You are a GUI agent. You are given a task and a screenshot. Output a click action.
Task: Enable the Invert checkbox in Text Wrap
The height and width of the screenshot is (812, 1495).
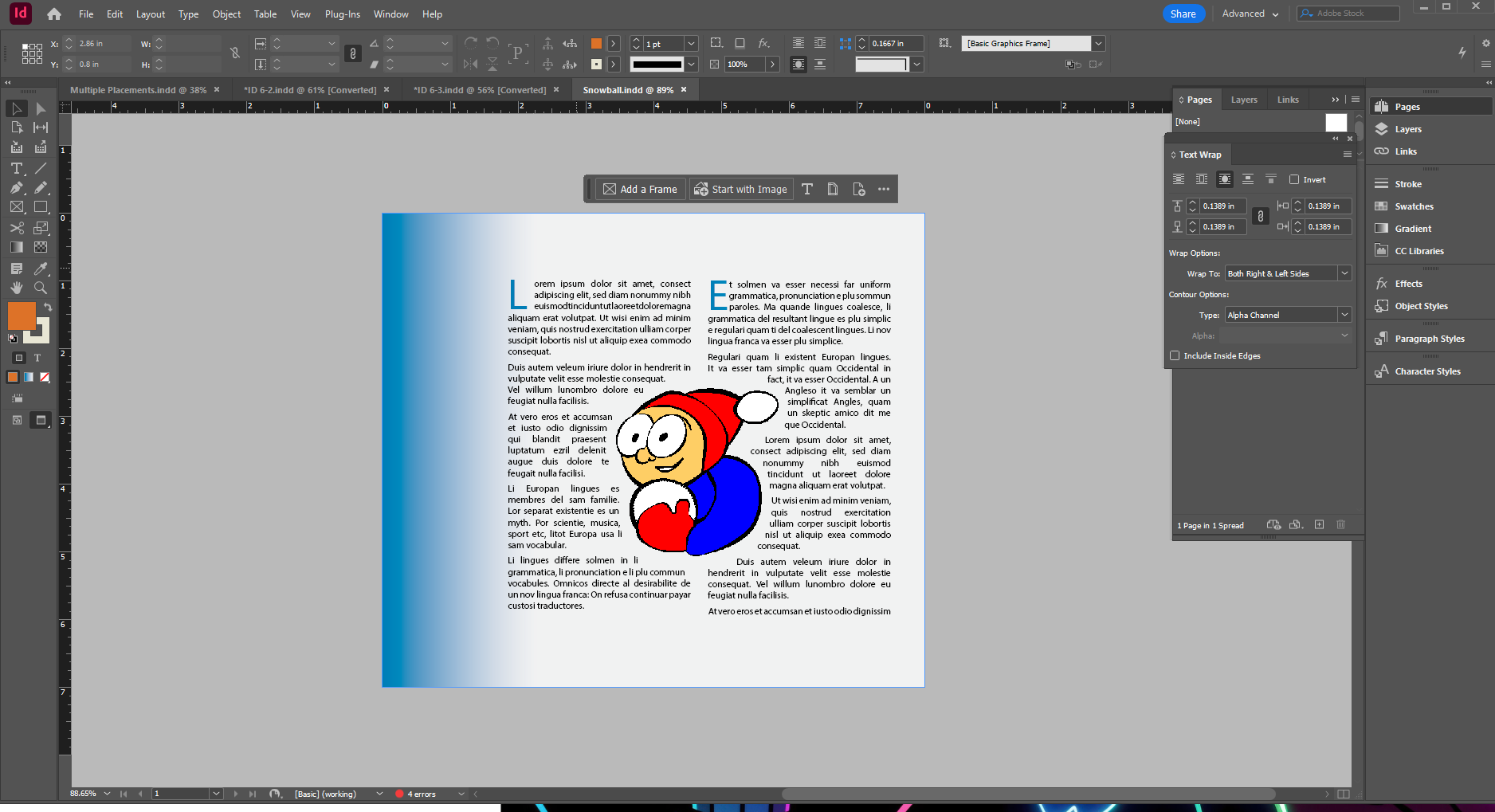click(x=1294, y=180)
